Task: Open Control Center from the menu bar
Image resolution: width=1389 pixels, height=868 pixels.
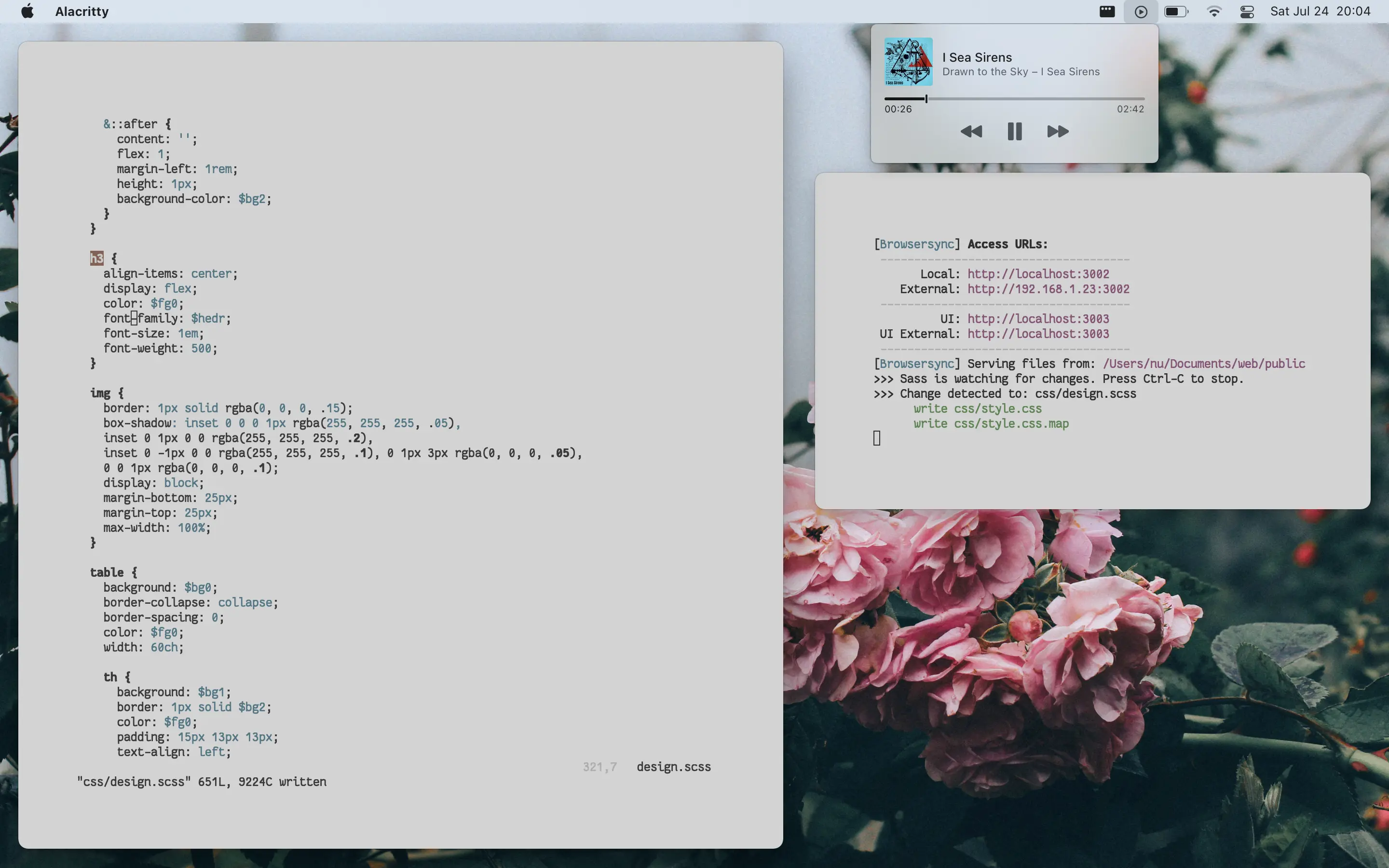Action: click(1247, 12)
